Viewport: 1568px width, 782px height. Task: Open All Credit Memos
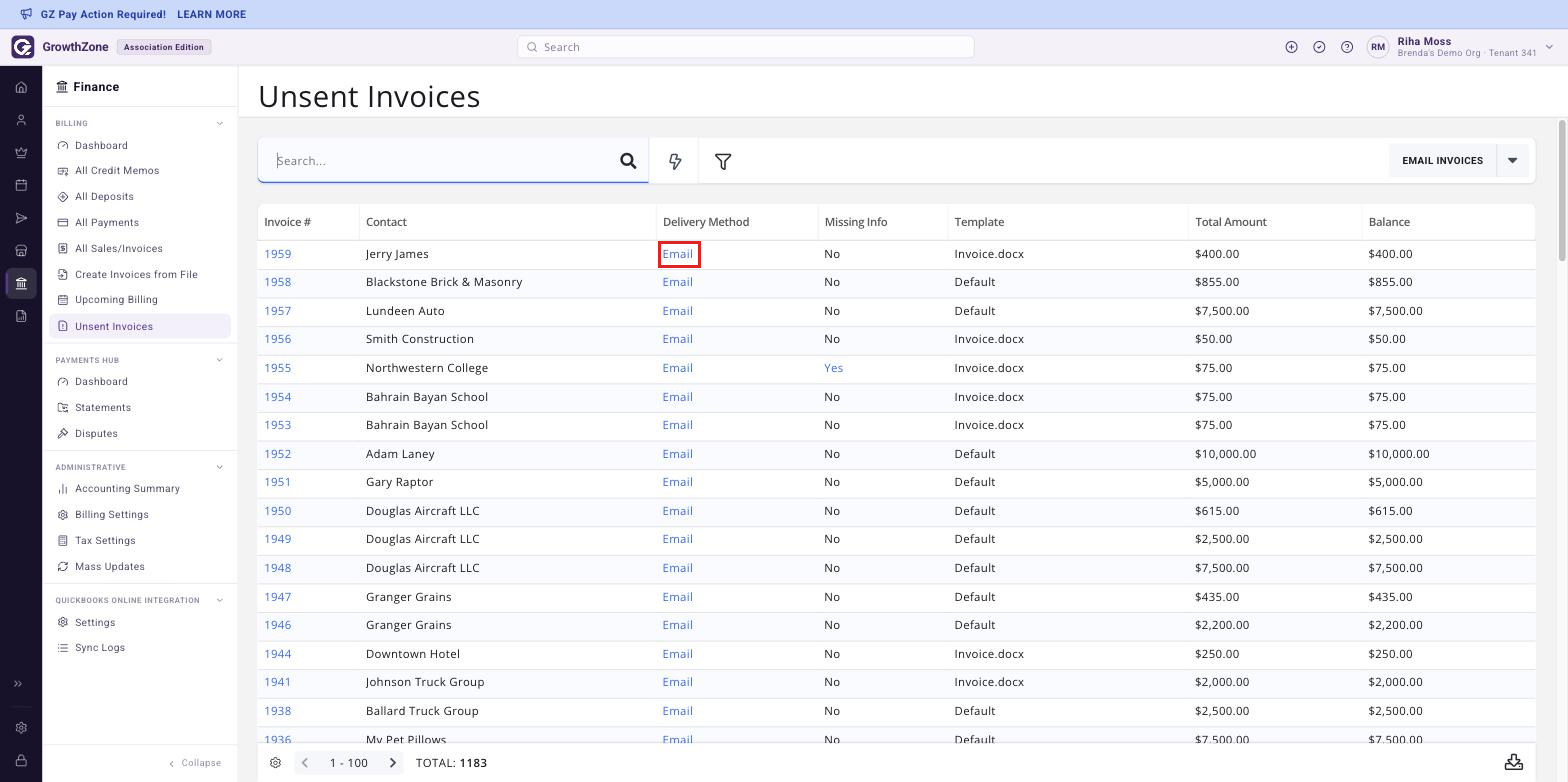117,171
